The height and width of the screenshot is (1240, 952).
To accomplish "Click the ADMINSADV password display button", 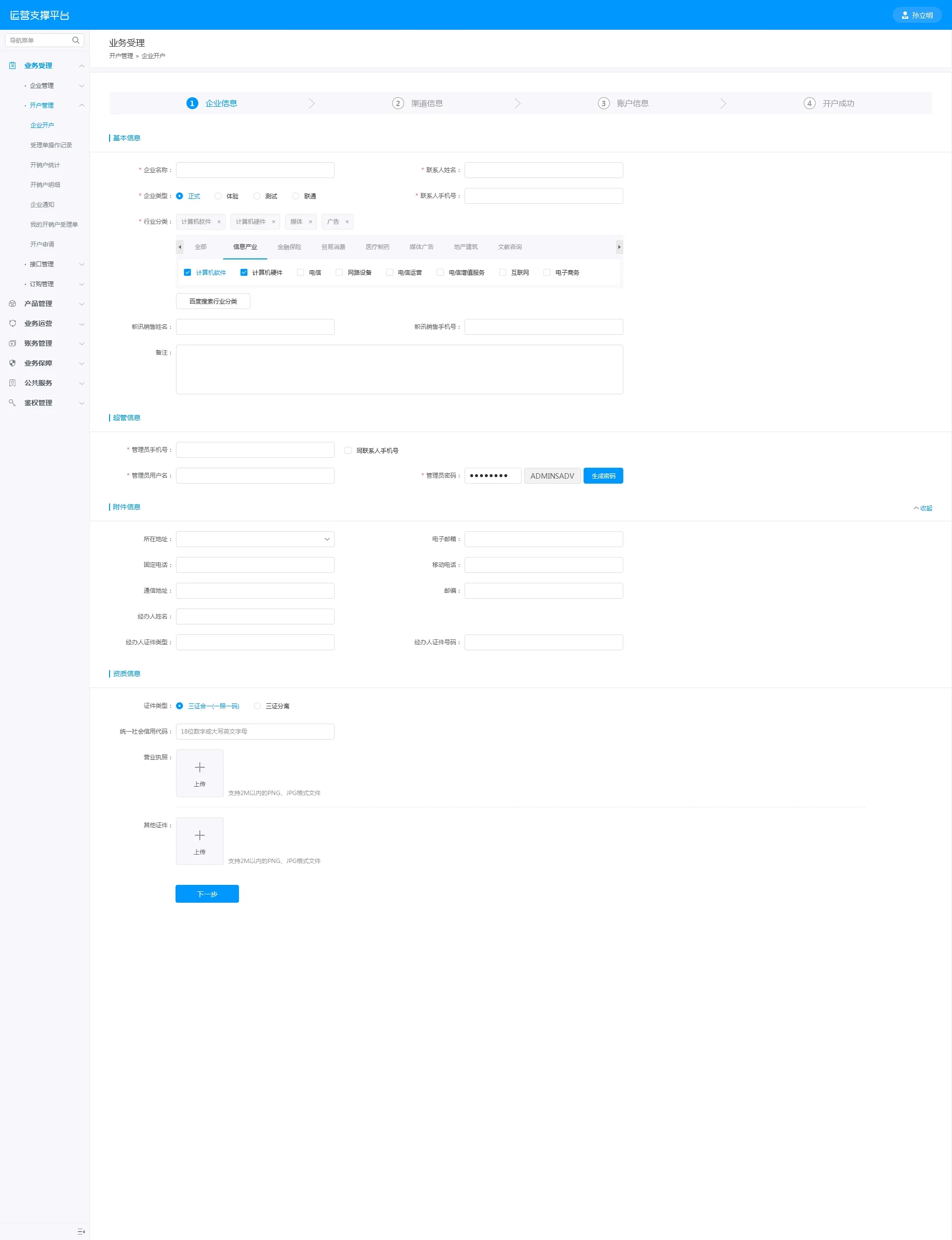I will coord(552,476).
